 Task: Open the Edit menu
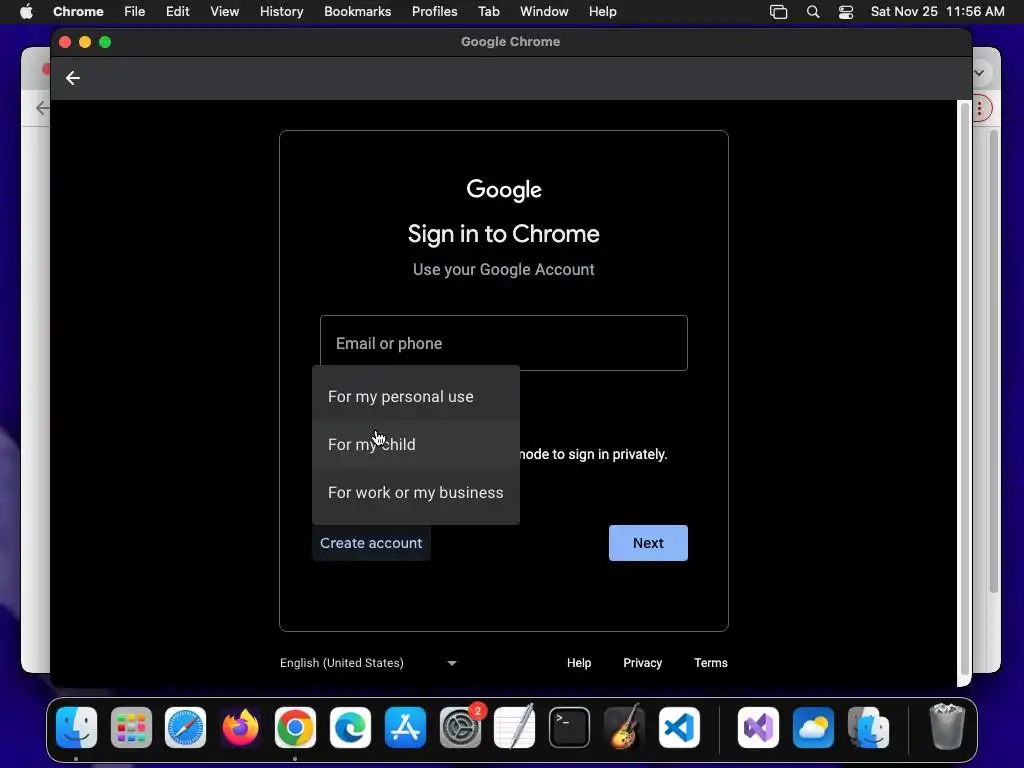[178, 12]
